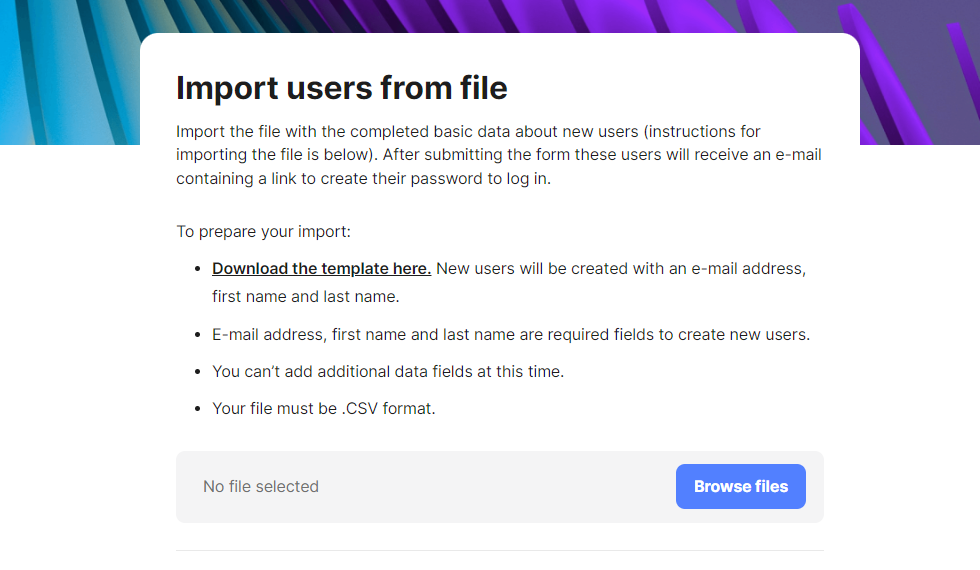Click the Browse files button

[741, 487]
